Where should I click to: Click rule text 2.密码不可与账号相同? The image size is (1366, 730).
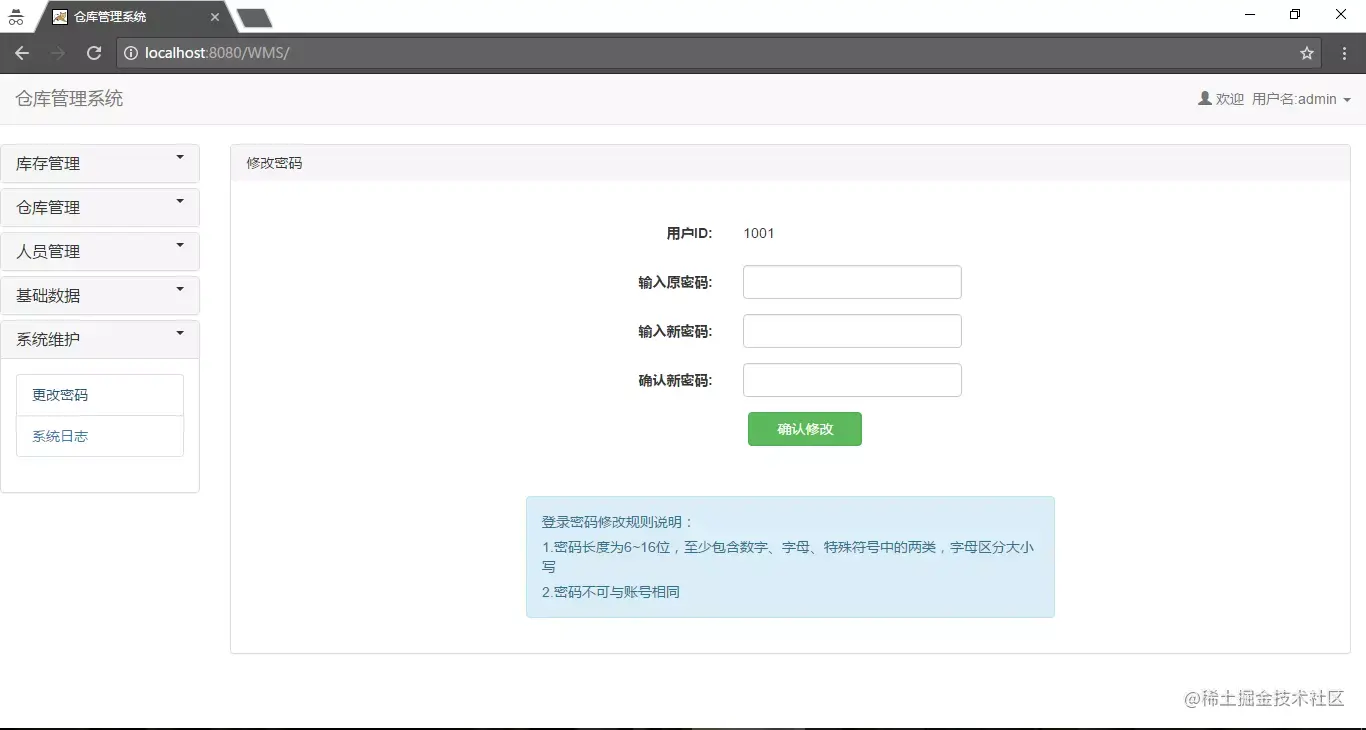[611, 592]
